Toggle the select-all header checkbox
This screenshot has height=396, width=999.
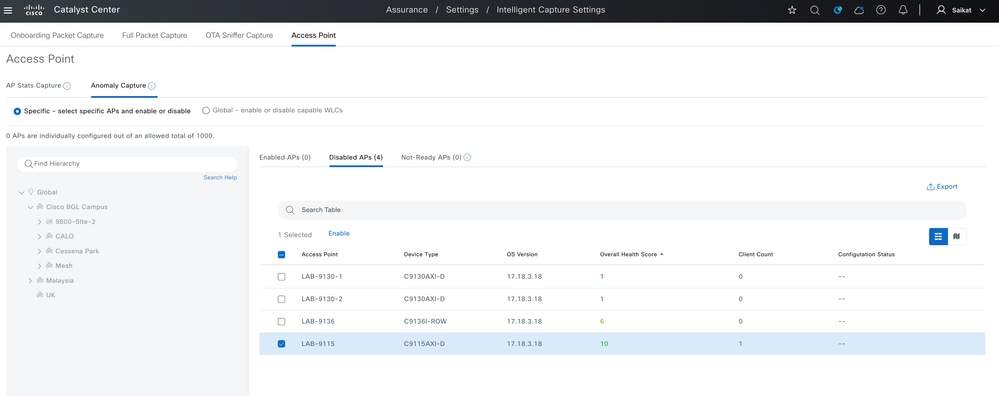pos(282,255)
